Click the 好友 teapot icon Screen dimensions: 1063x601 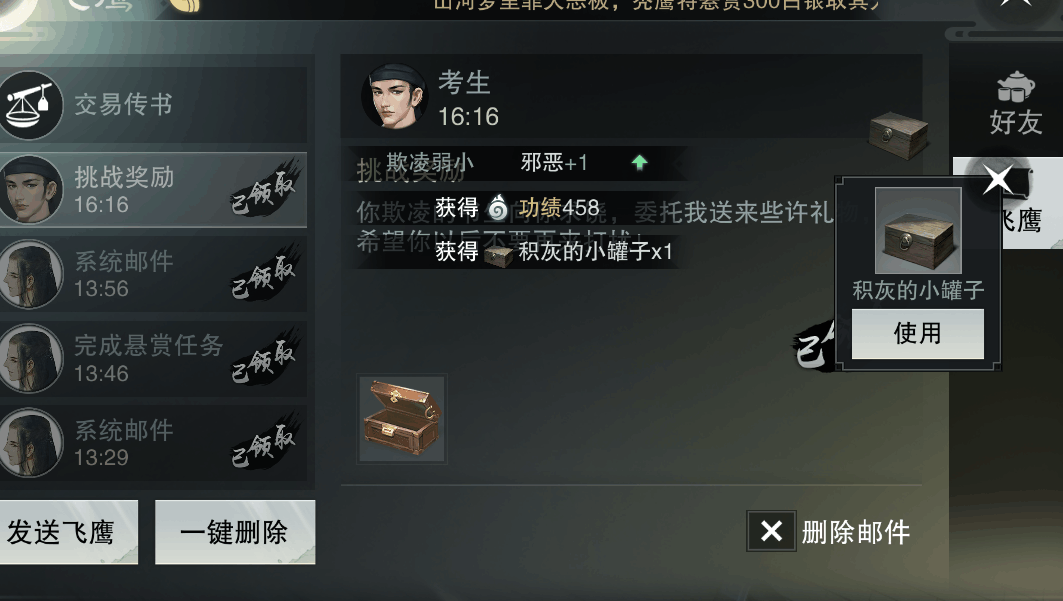click(1015, 87)
